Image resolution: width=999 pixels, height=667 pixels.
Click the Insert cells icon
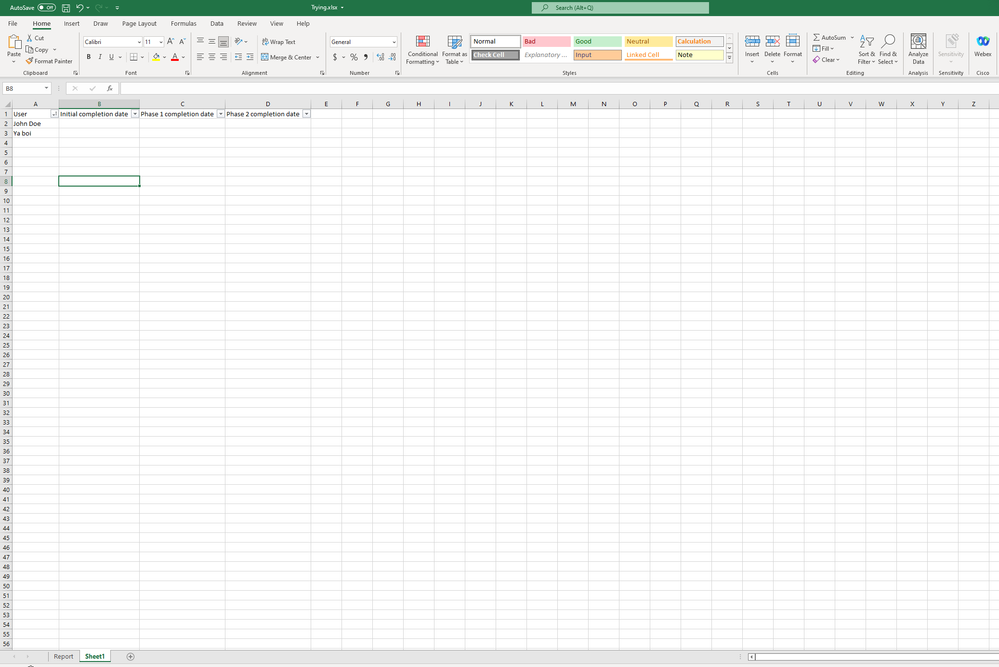click(752, 42)
